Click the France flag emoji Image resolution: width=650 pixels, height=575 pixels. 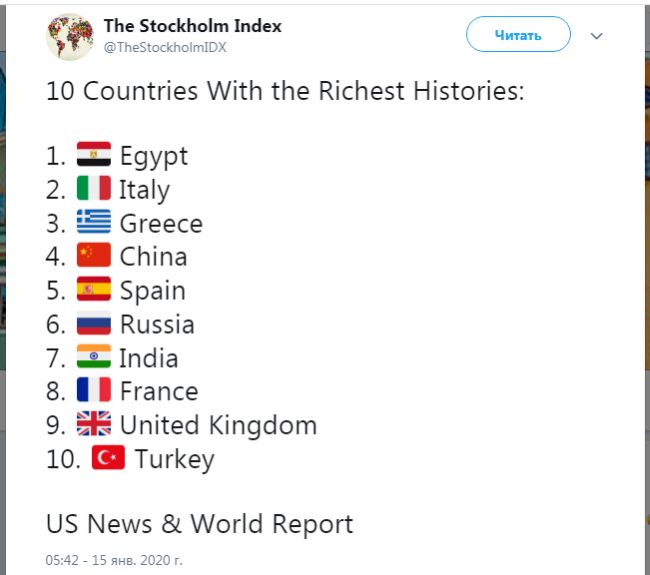(x=94, y=390)
